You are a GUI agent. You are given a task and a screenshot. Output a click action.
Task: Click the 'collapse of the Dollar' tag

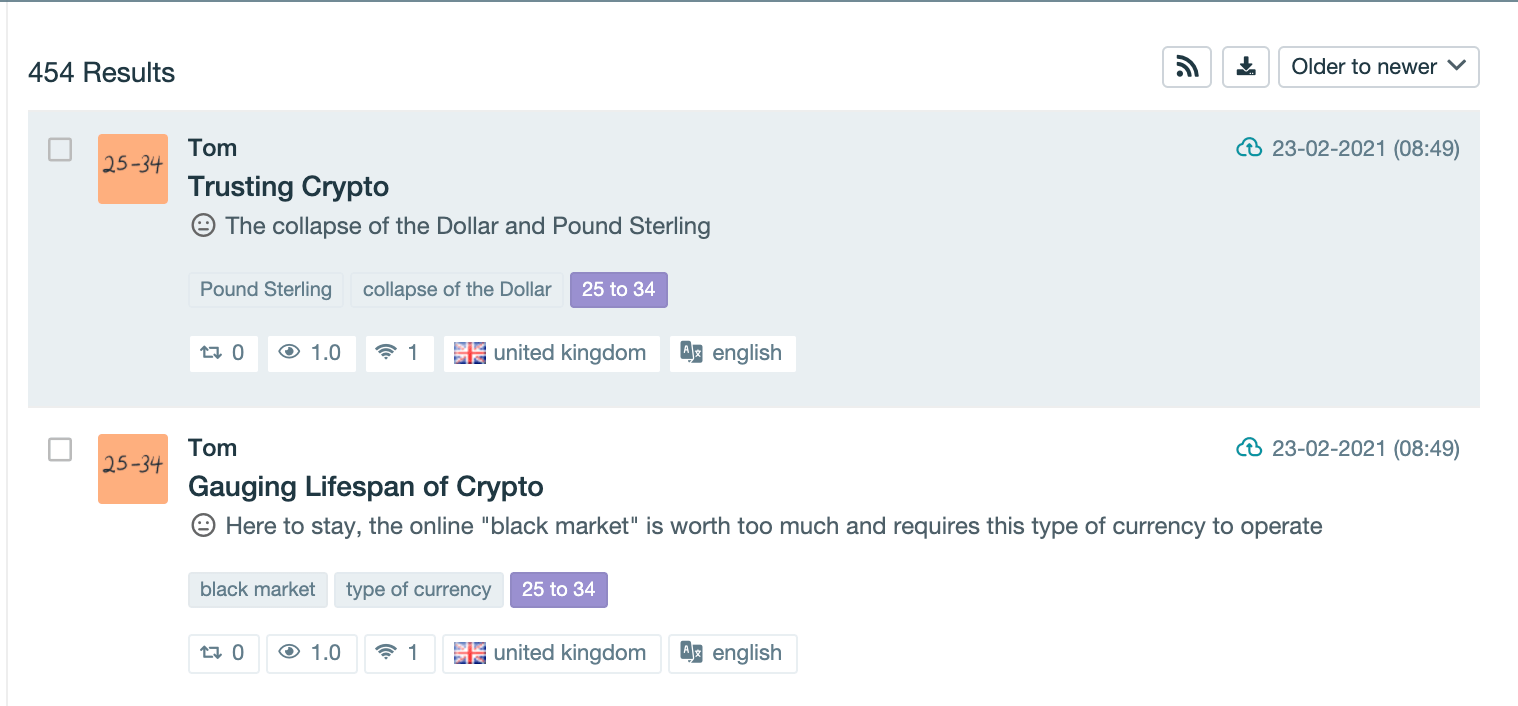click(457, 290)
